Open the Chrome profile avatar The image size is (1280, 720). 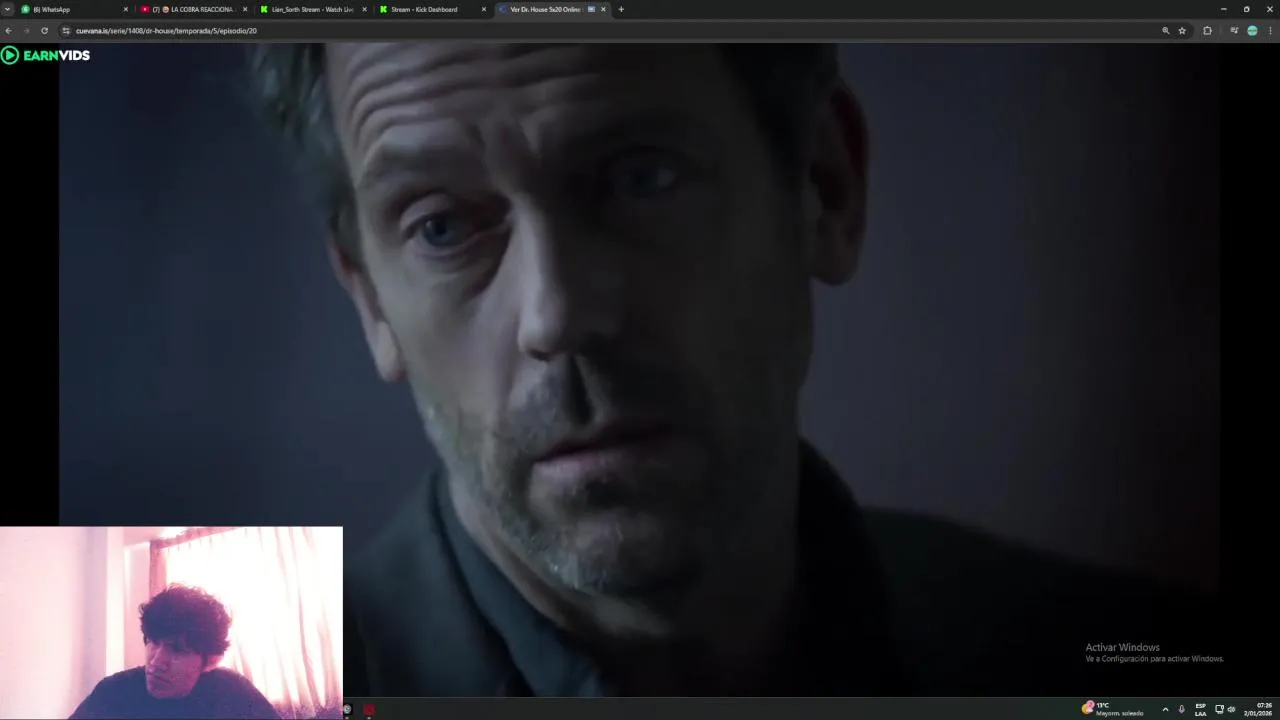[1252, 31]
